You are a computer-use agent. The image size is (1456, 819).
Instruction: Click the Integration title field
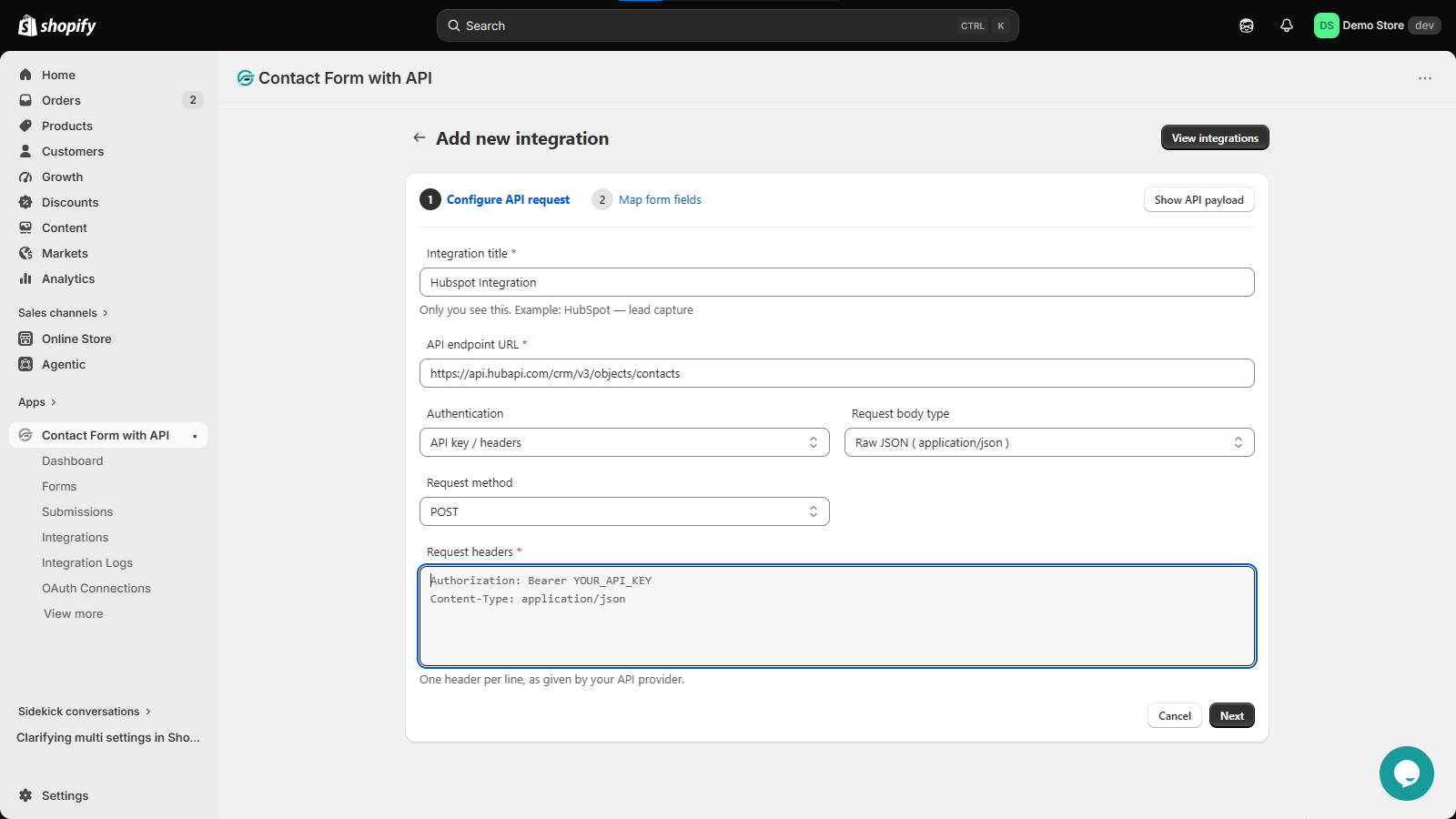pos(837,282)
